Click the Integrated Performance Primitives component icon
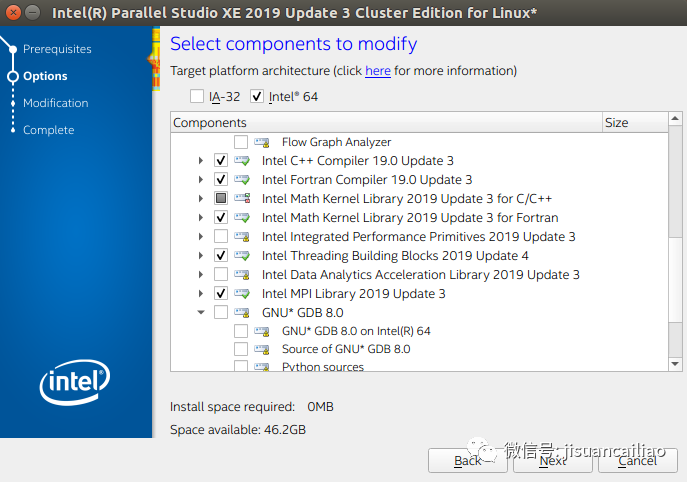Screen dimensions: 687x482 pyautogui.click(x=242, y=237)
